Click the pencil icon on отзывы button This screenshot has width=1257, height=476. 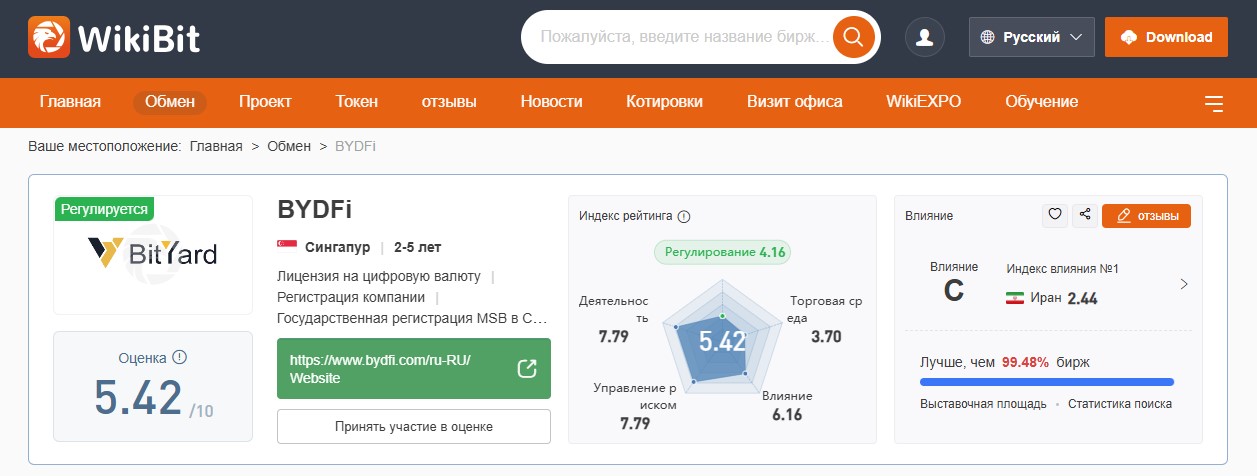[x=1123, y=216]
